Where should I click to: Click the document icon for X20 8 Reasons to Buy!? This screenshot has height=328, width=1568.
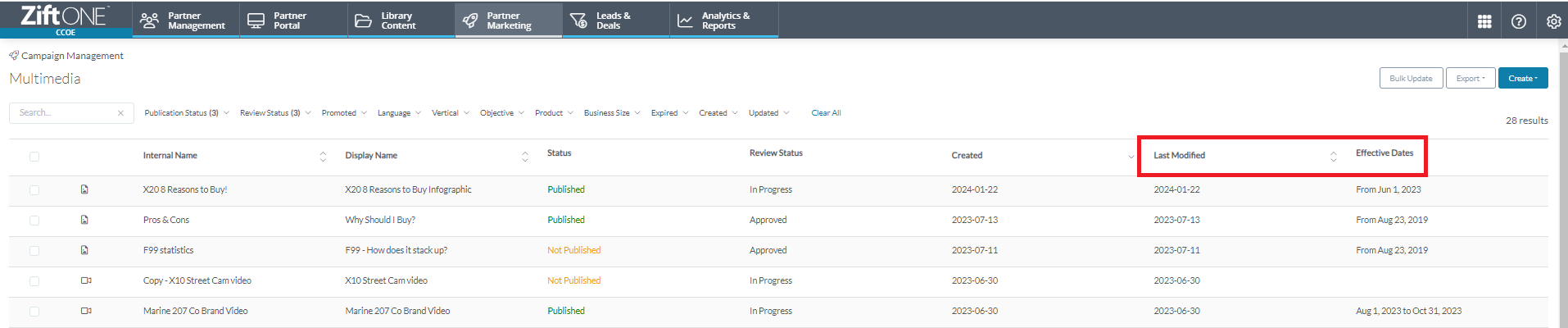[x=84, y=189]
